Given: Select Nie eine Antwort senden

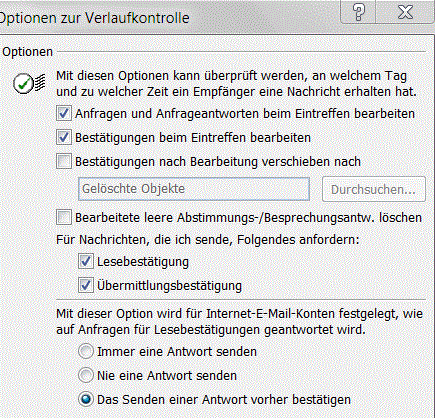Looking at the screenshot, I should coord(86,375).
